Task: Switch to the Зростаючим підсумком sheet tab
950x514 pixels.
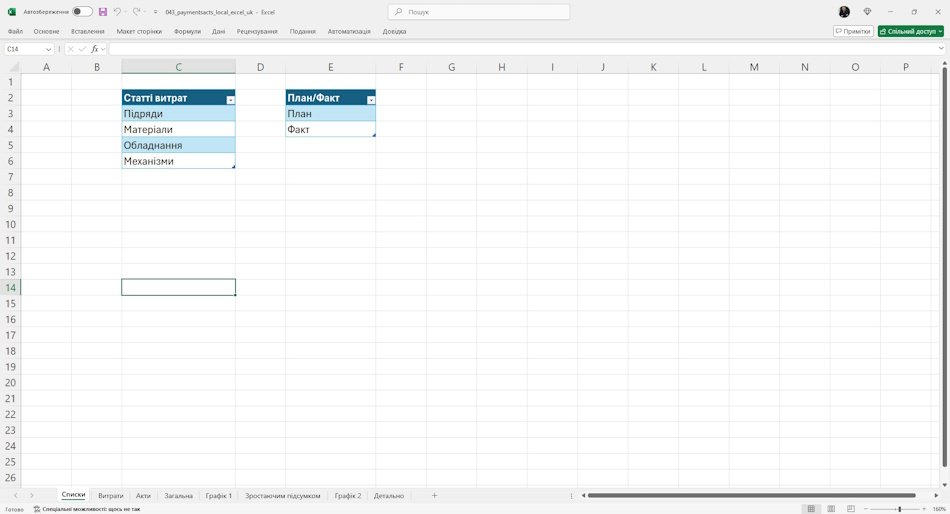Action: pyautogui.click(x=282, y=495)
